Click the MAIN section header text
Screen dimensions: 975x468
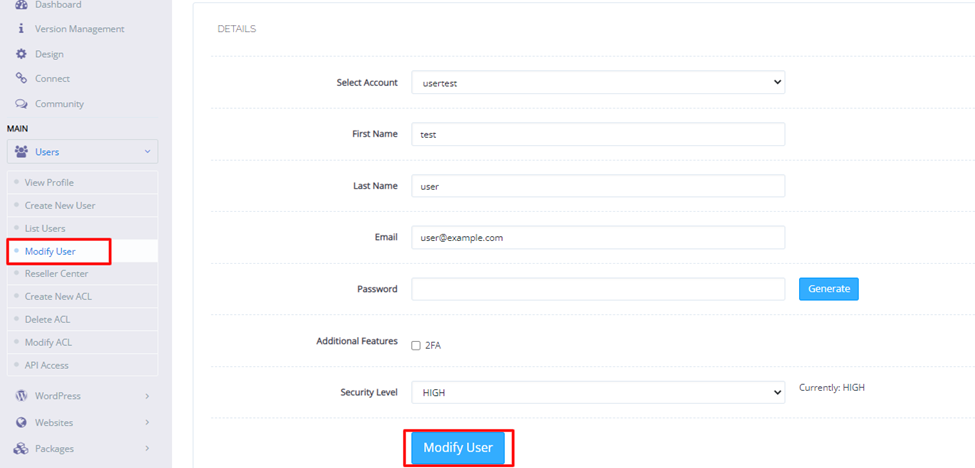point(17,129)
